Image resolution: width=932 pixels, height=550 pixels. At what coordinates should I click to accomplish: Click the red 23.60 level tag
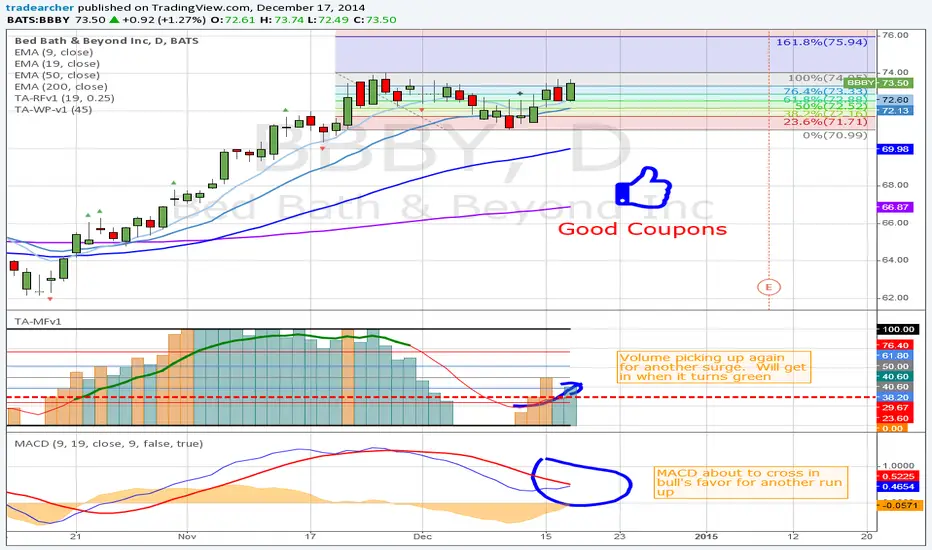895,418
